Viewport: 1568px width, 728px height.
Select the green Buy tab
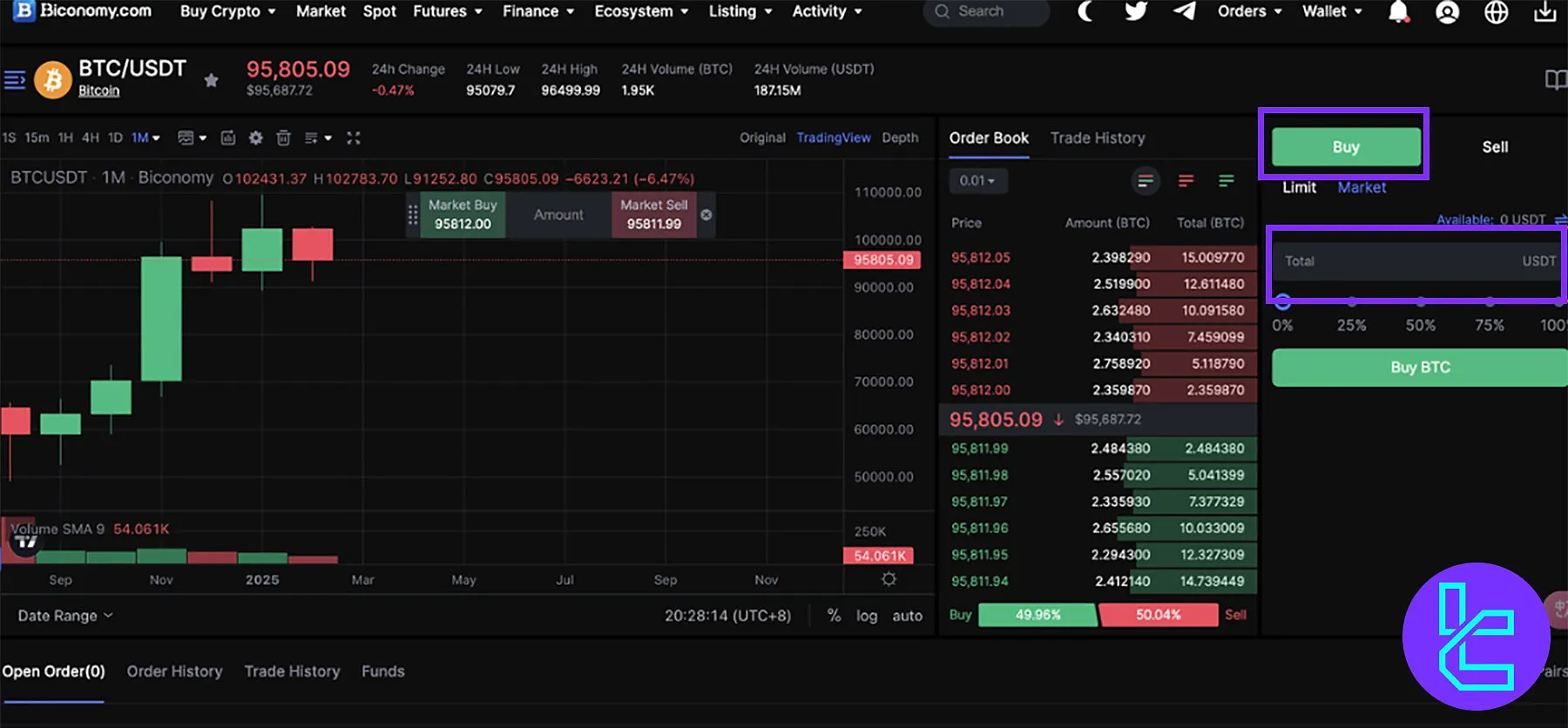click(x=1346, y=147)
